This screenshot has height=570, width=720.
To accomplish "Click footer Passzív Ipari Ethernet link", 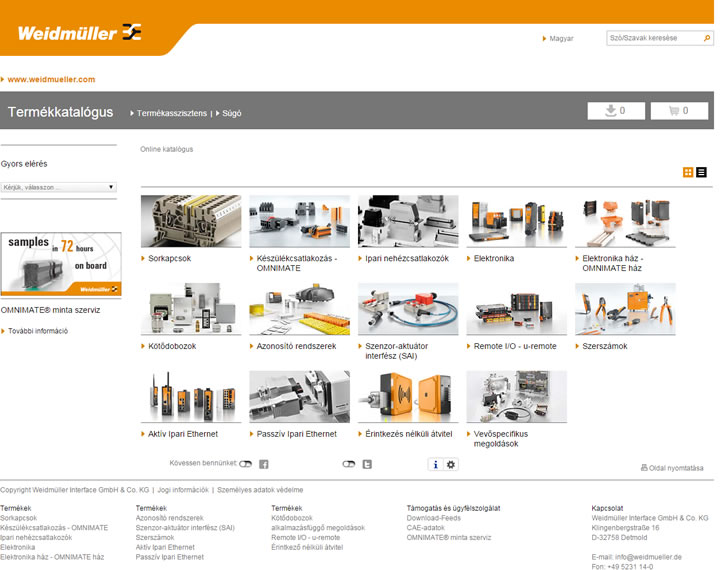I will click(169, 557).
